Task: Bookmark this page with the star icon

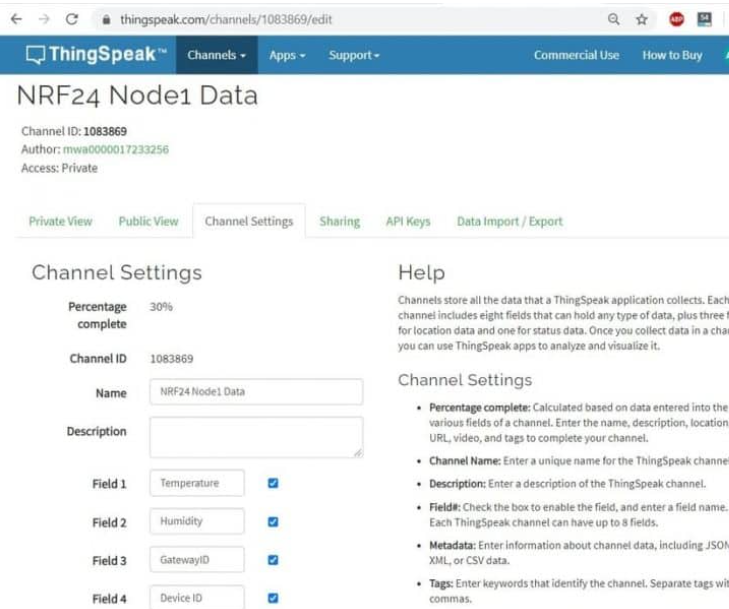Action: [x=642, y=20]
